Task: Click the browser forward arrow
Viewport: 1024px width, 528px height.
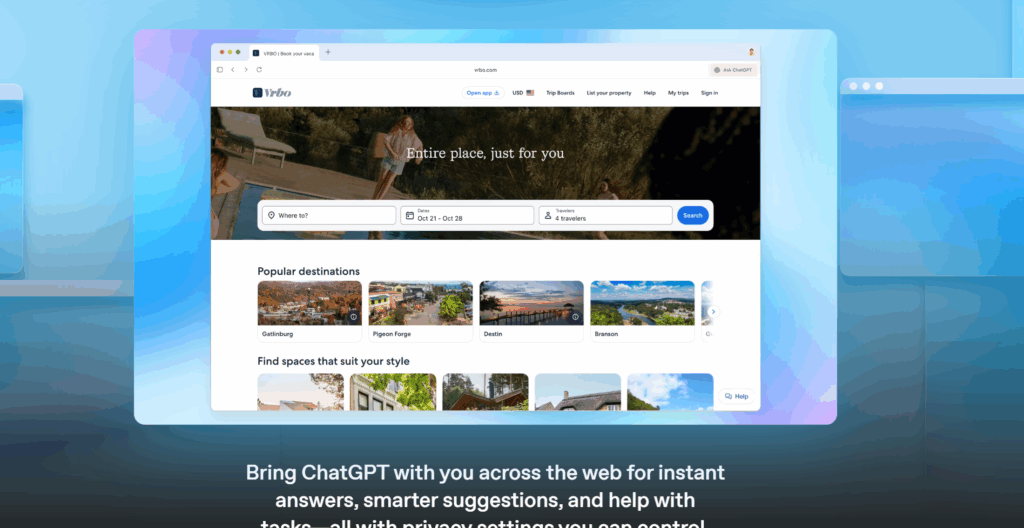Action: click(246, 70)
